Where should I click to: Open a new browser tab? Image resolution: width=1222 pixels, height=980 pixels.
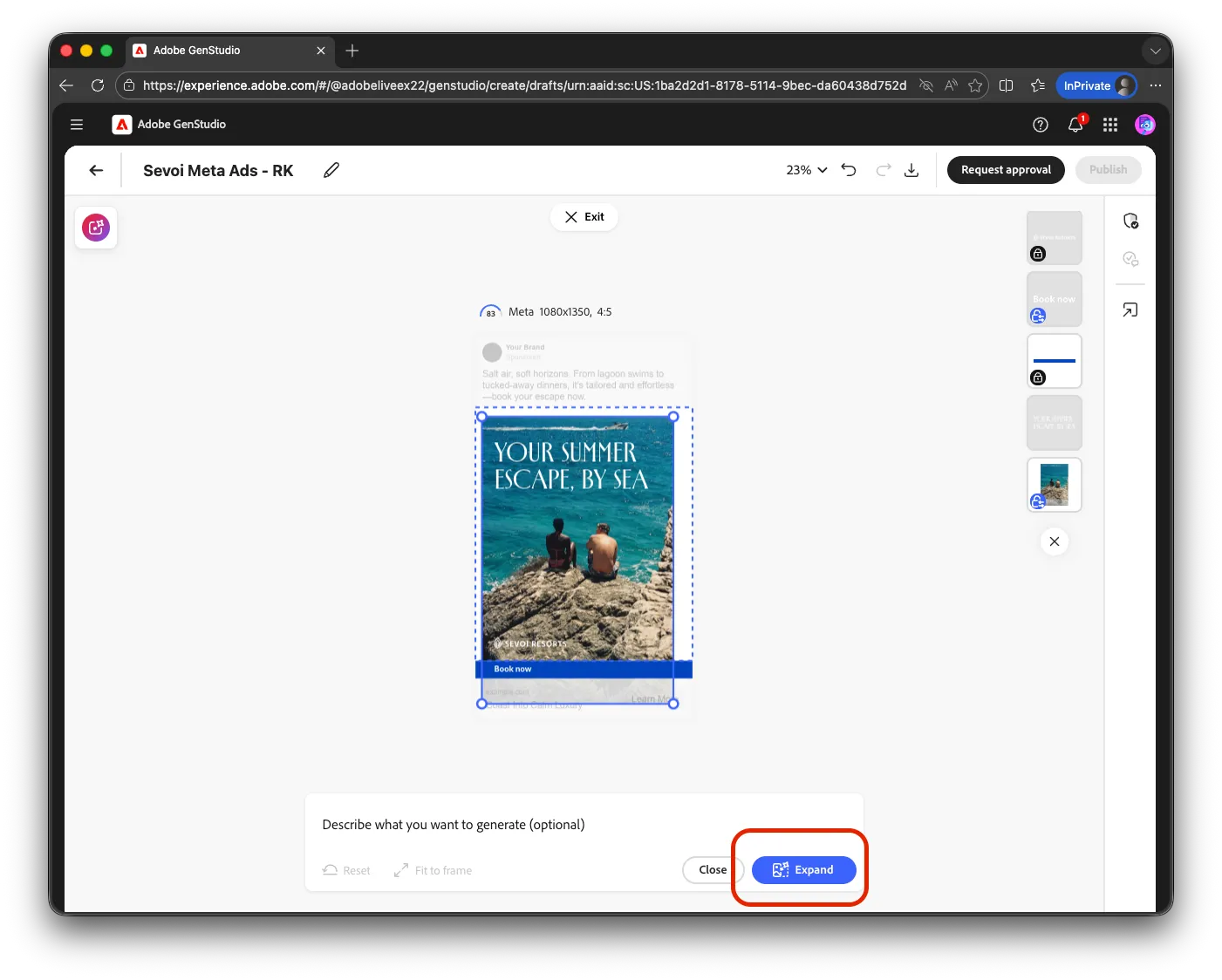pos(352,51)
